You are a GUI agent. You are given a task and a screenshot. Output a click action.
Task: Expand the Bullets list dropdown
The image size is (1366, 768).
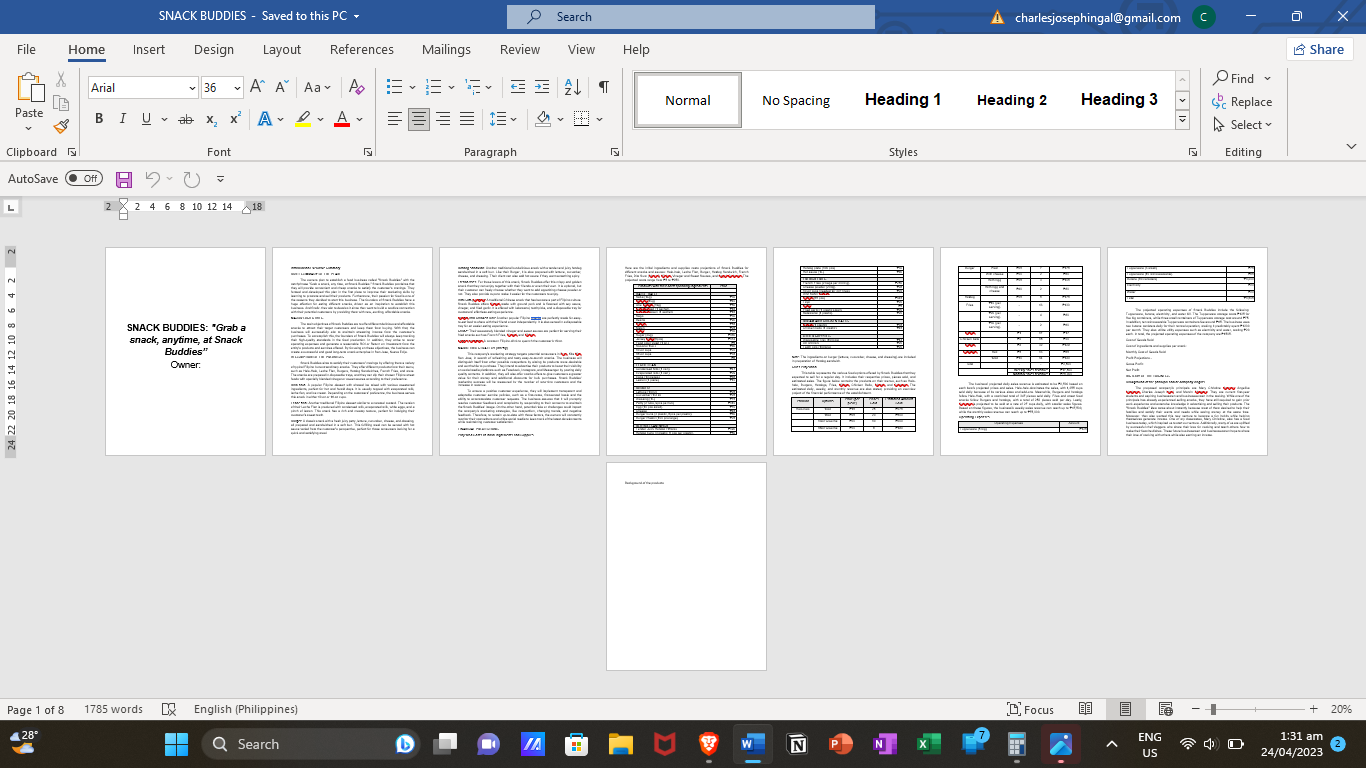411,88
